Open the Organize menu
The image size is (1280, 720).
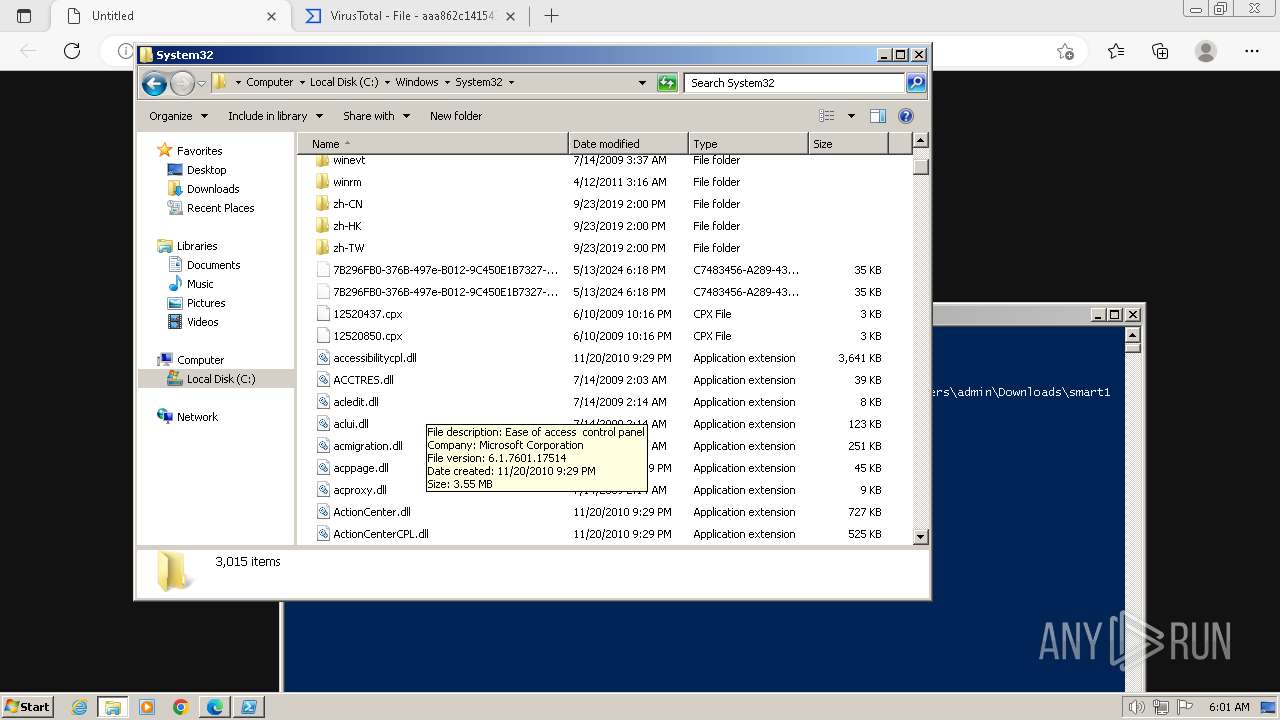click(178, 116)
